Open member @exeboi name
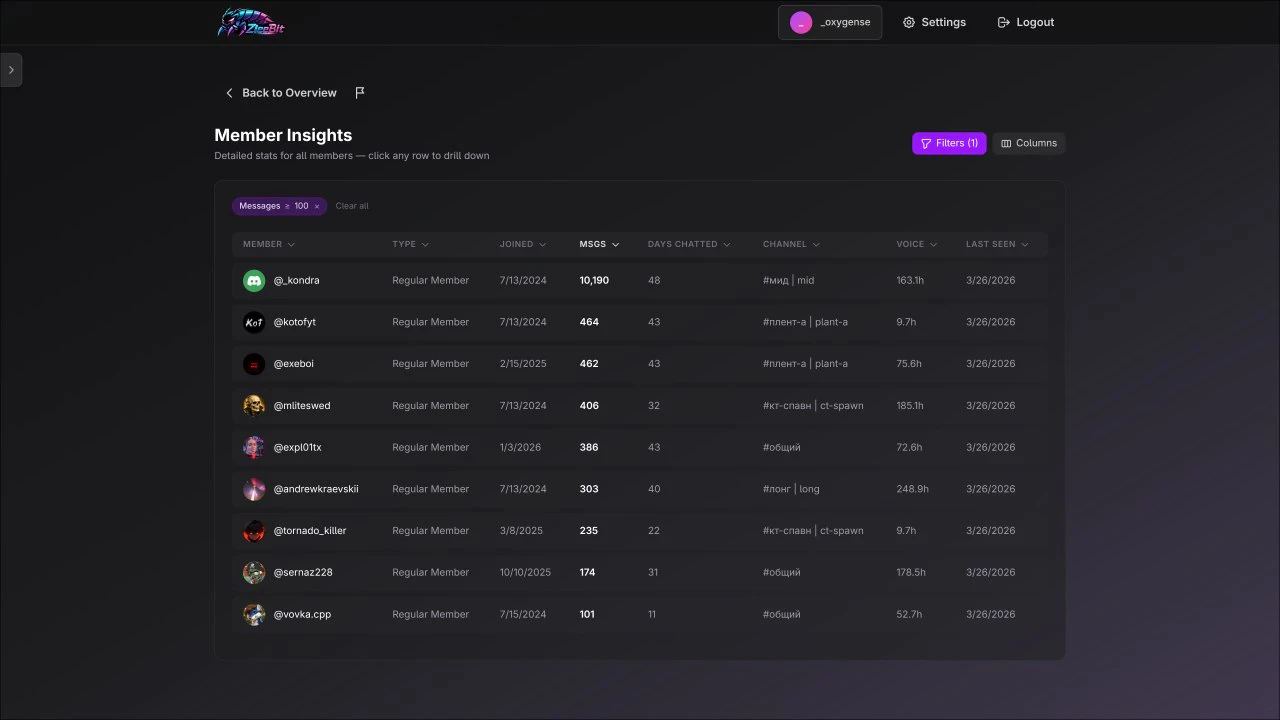The height and width of the screenshot is (720, 1280). 294,364
